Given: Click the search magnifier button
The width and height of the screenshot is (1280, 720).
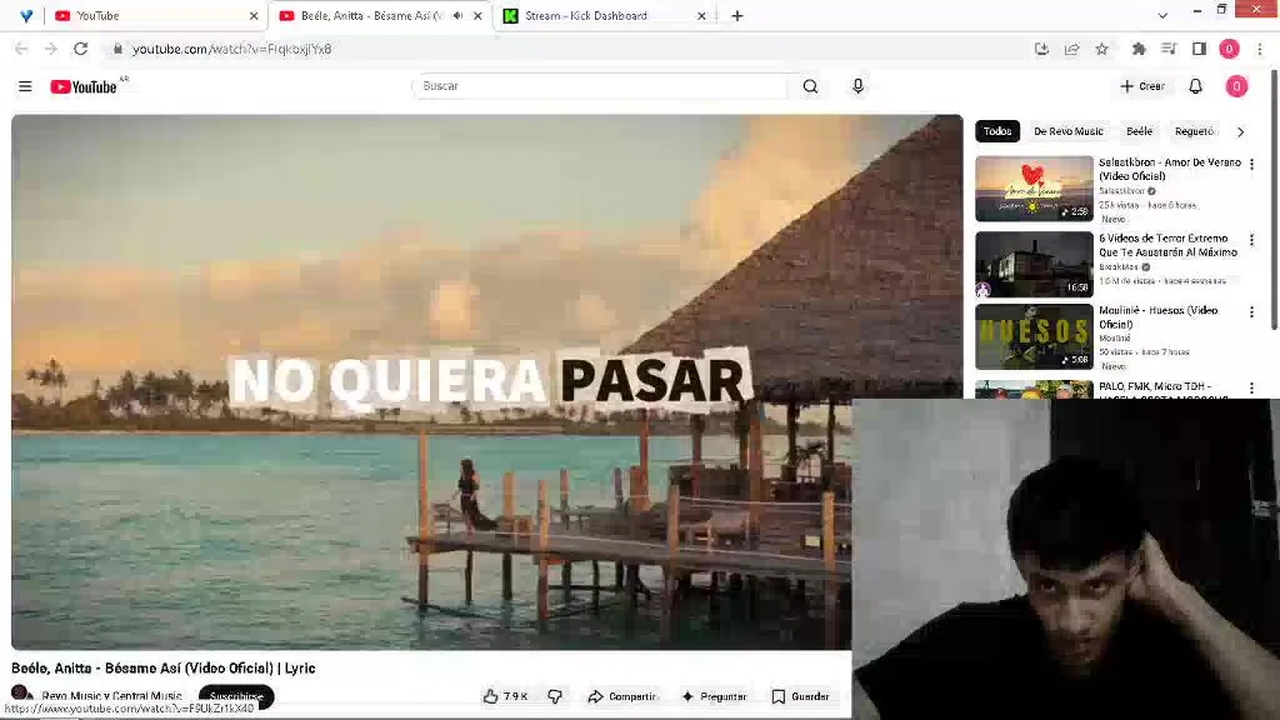Looking at the screenshot, I should tap(810, 87).
